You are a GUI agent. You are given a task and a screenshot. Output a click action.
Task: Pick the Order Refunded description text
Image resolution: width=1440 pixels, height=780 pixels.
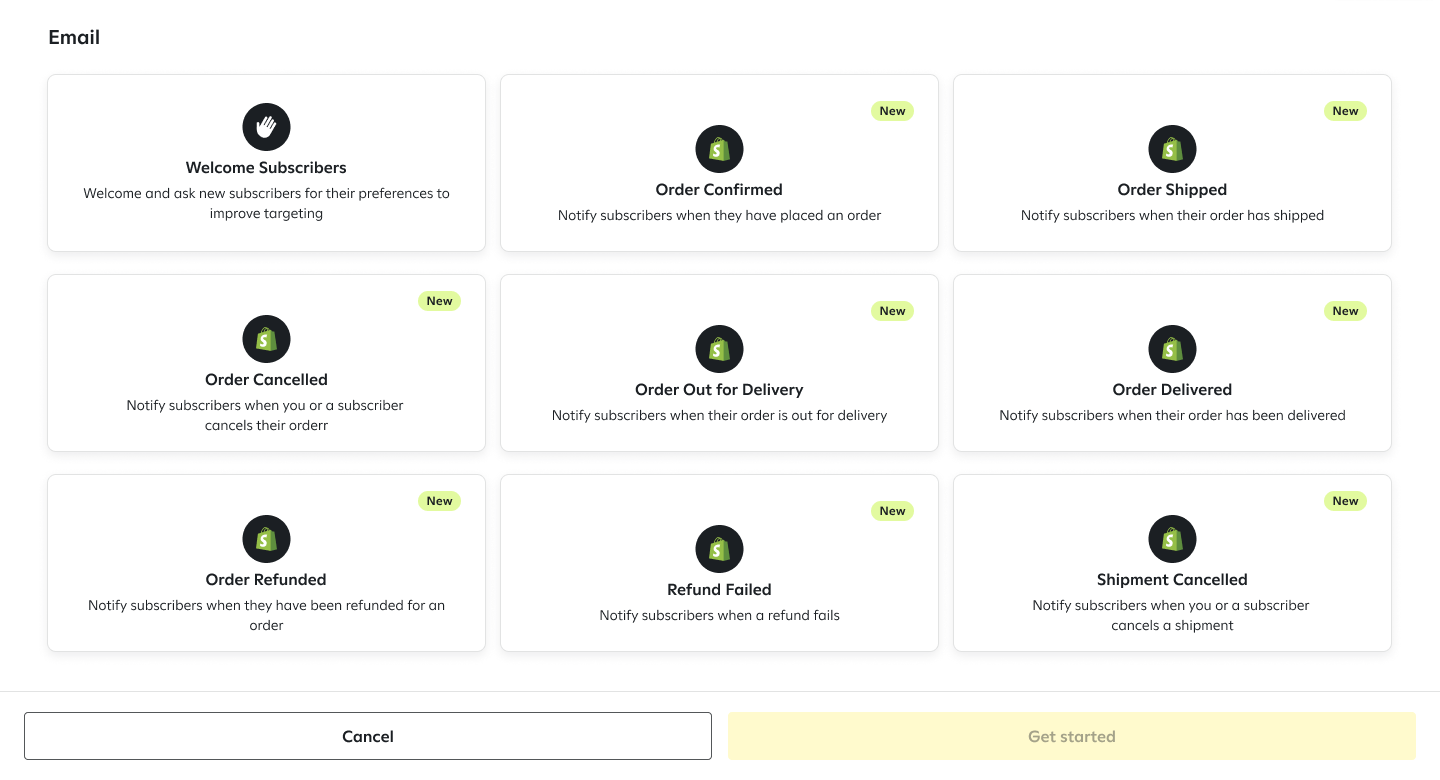[x=266, y=615]
